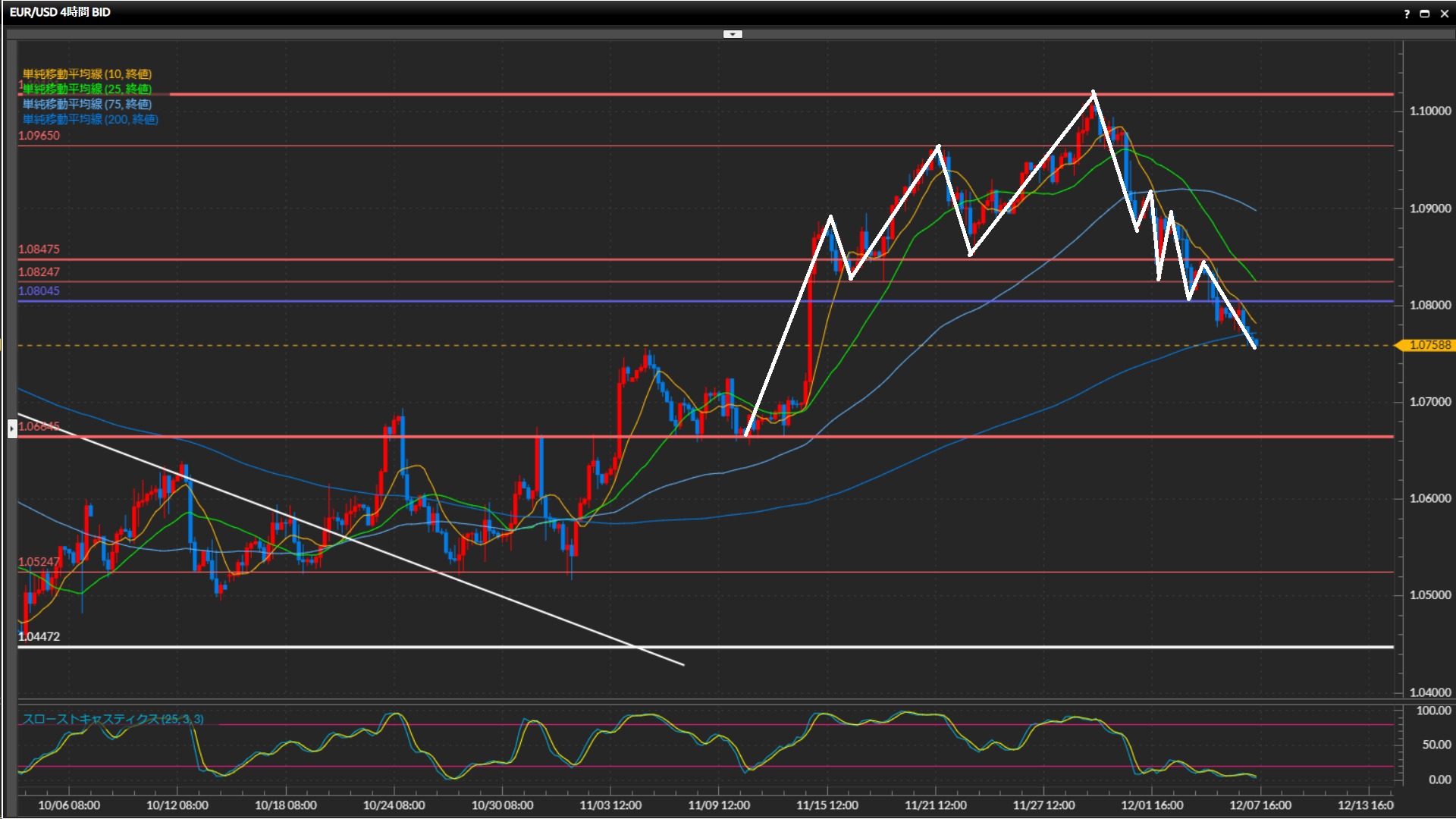Expand the hidden toolbar dropdown arrow
Screen dimensions: 1456x819
(x=733, y=34)
